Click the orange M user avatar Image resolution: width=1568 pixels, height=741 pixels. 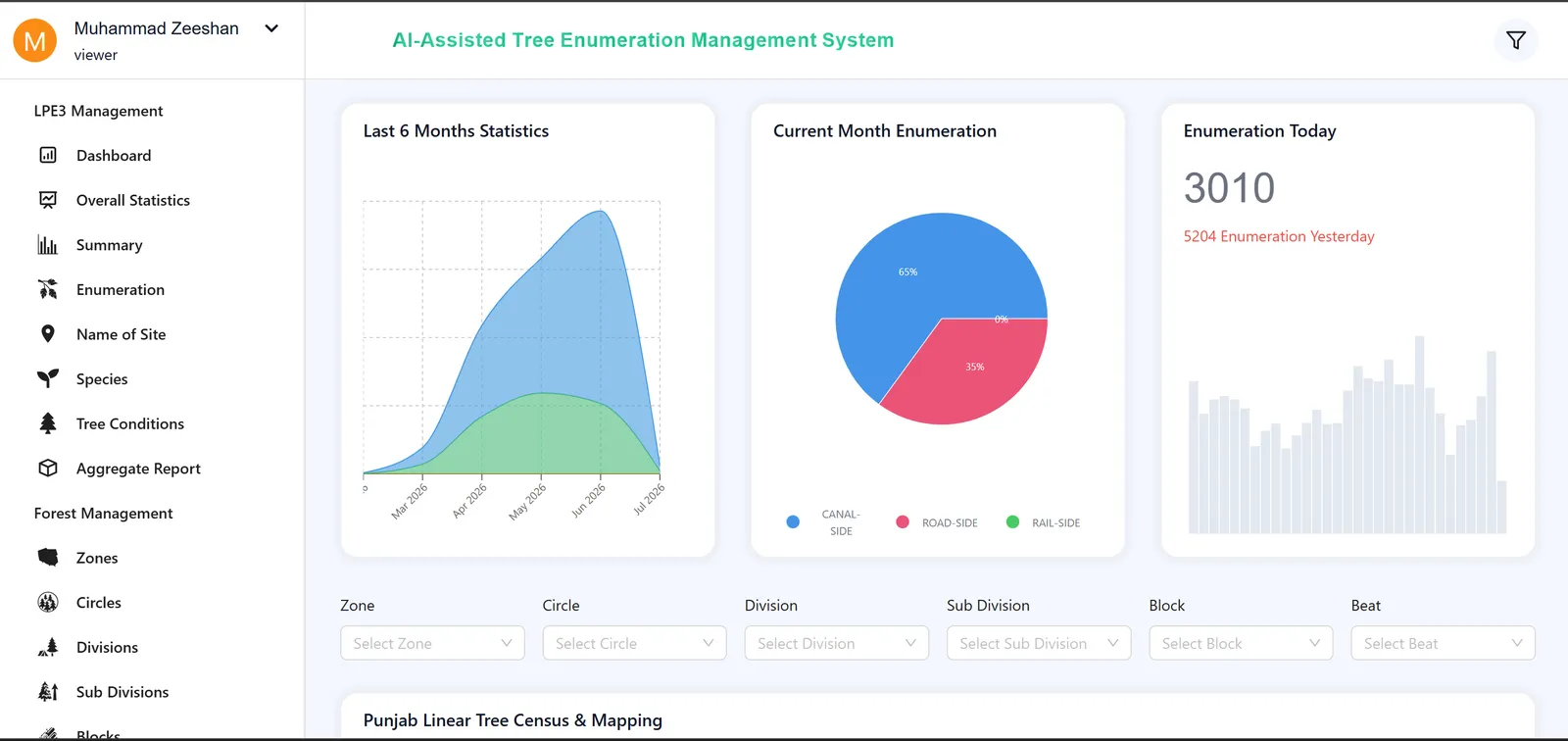click(35, 40)
